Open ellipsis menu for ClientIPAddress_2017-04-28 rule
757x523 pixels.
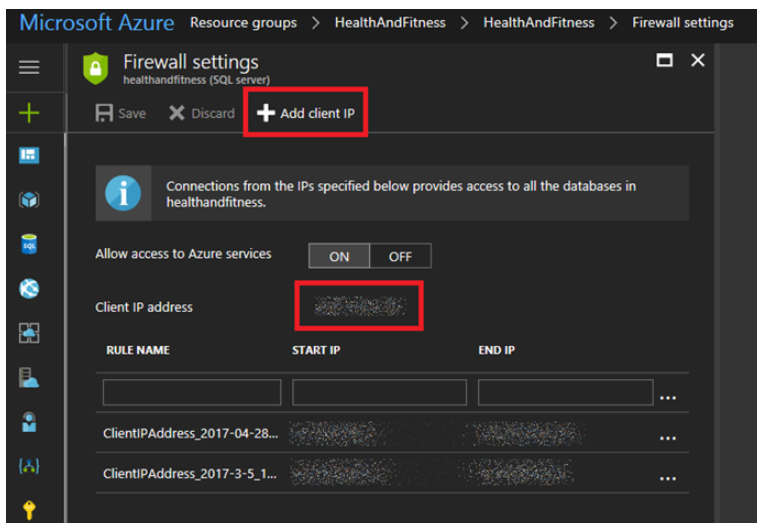pyautogui.click(x=668, y=436)
